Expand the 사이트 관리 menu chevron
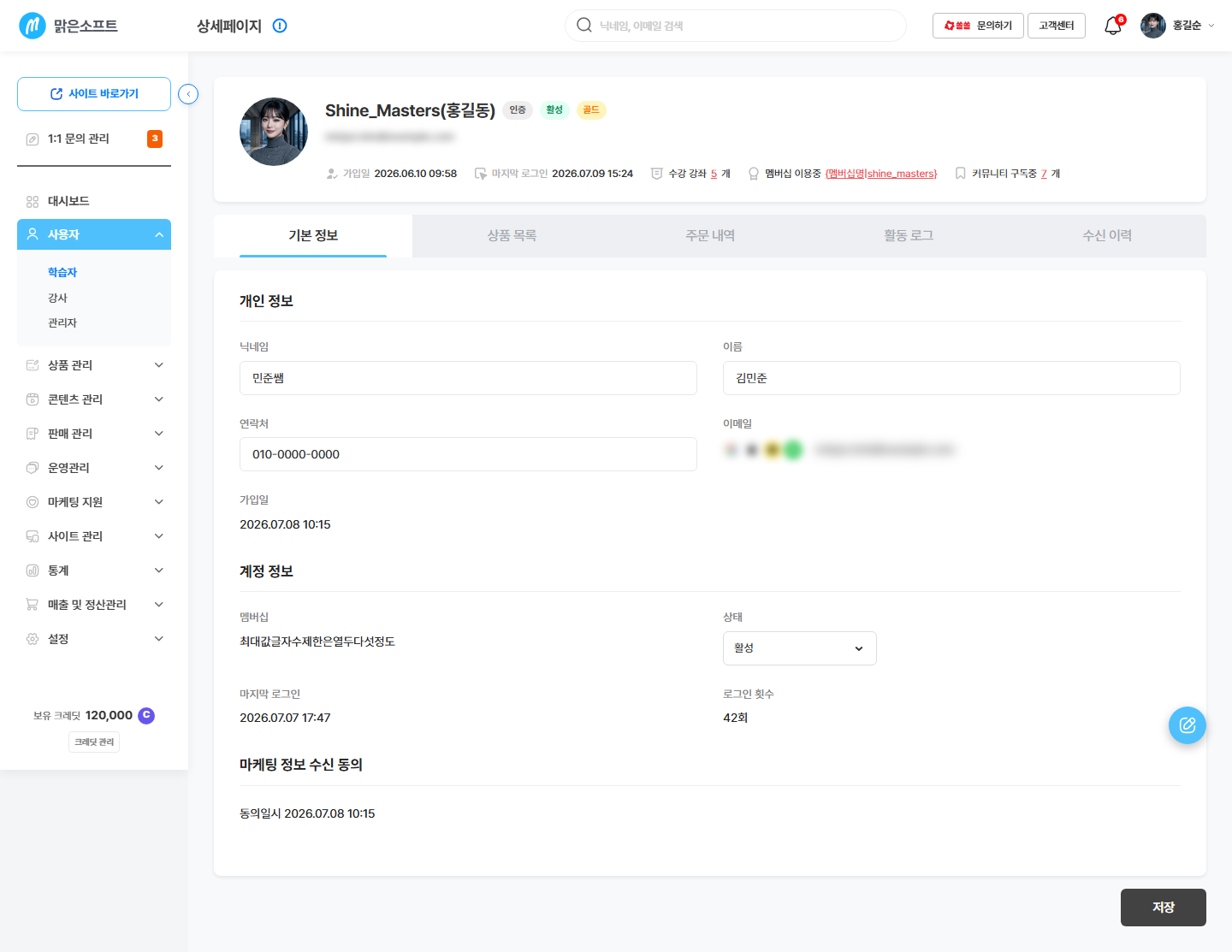This screenshot has width=1232, height=952. (159, 536)
